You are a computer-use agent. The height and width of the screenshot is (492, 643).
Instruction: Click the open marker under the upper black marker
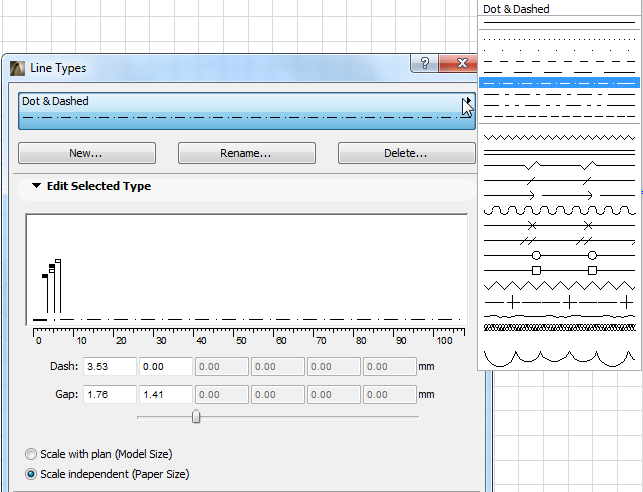point(52,271)
